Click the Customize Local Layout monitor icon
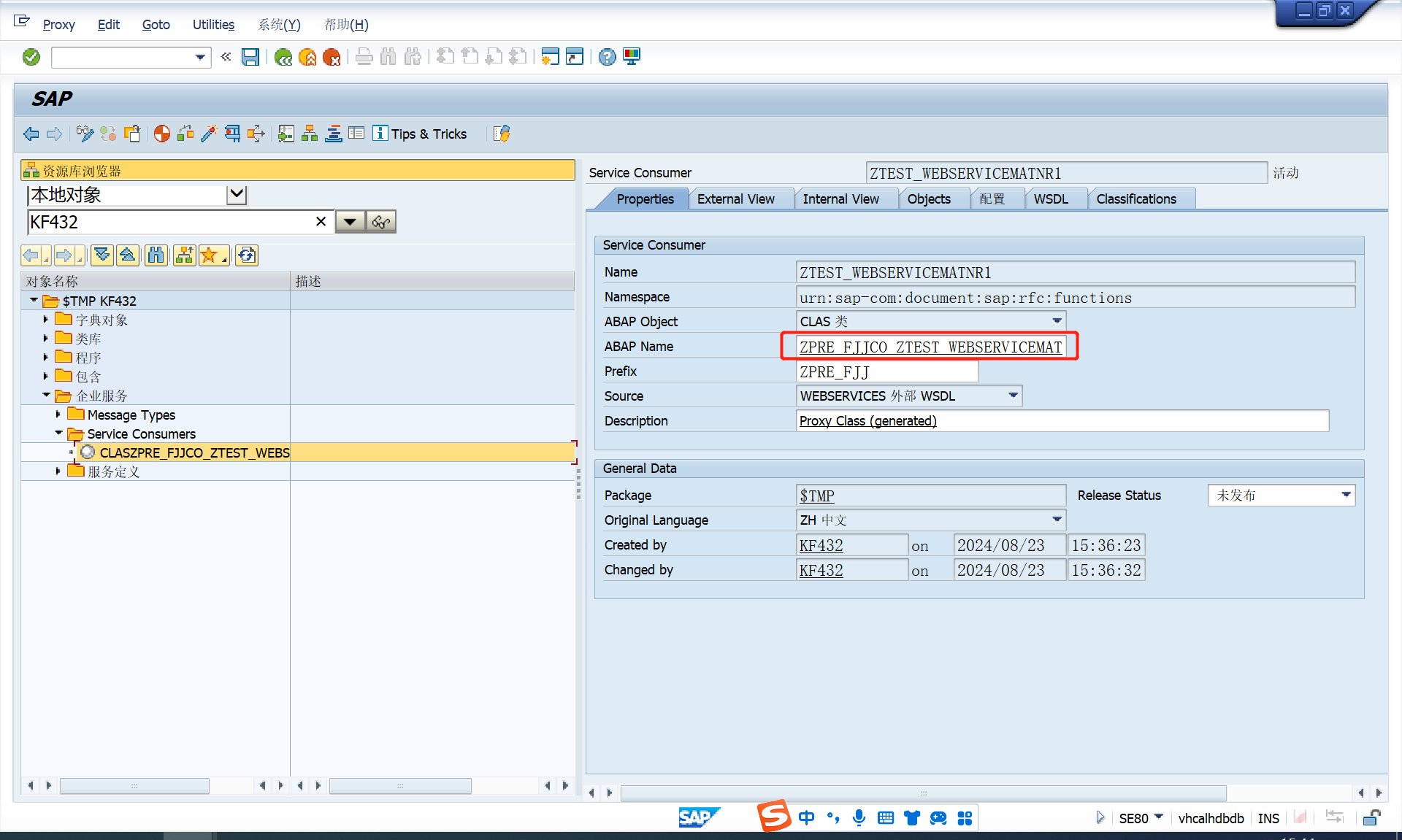The width and height of the screenshot is (1402, 840). (632, 57)
